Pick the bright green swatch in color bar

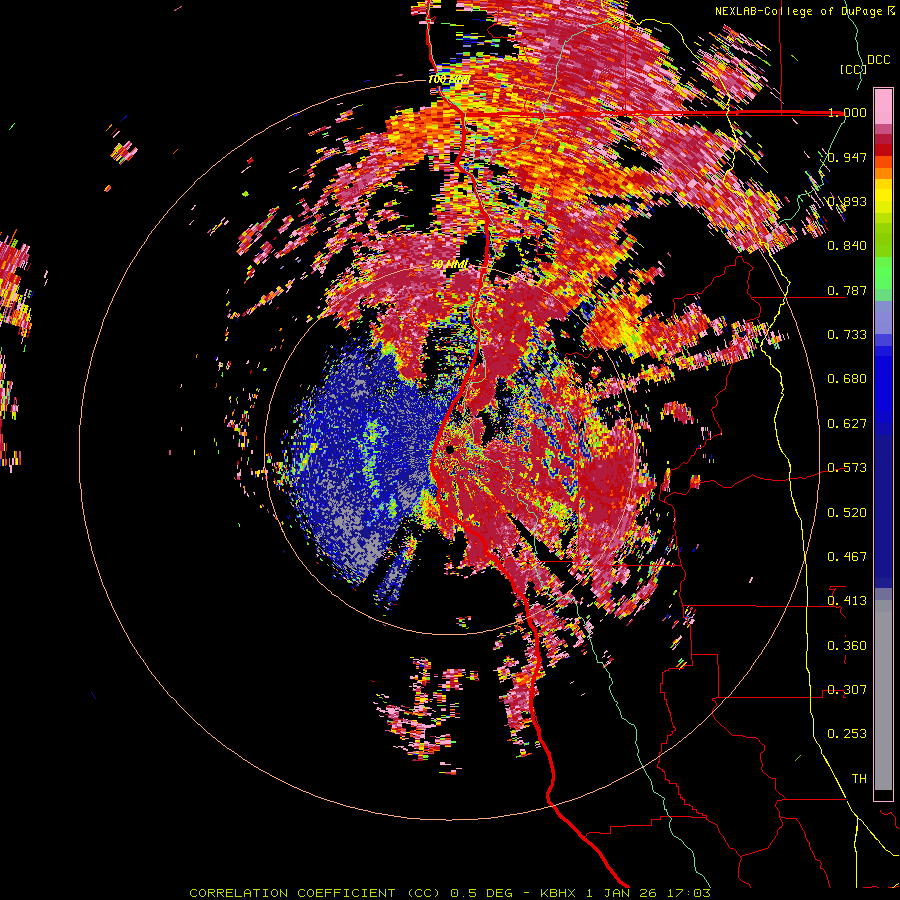coord(883,272)
